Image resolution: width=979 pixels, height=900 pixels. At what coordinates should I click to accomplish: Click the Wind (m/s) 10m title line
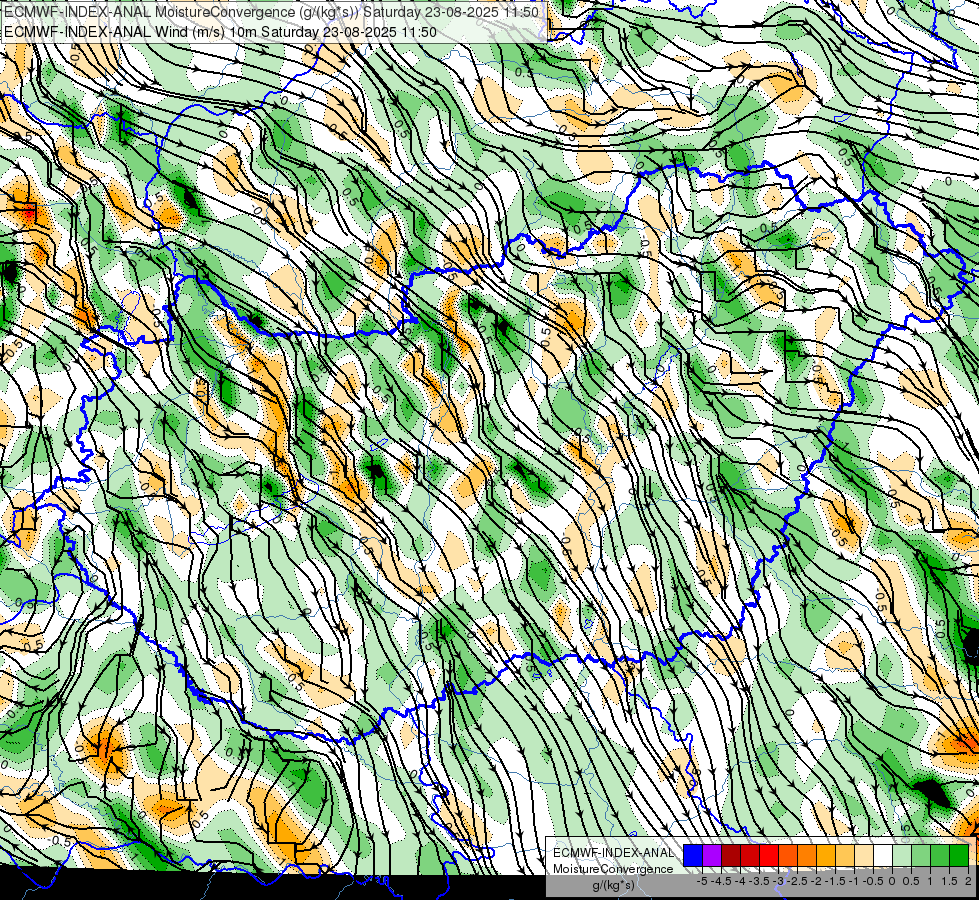coord(220,31)
